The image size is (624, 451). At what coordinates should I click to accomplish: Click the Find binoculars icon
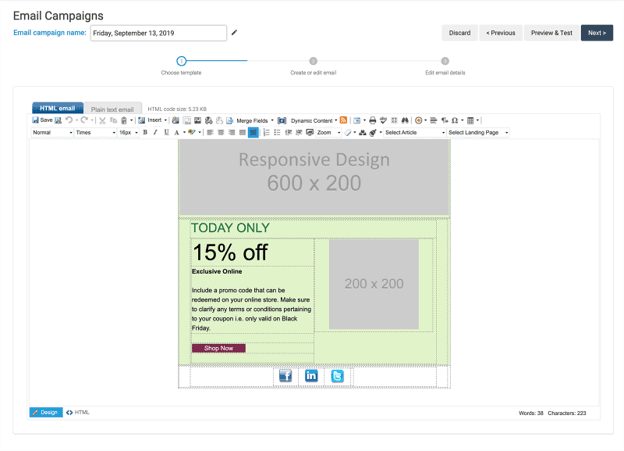[x=405, y=120]
